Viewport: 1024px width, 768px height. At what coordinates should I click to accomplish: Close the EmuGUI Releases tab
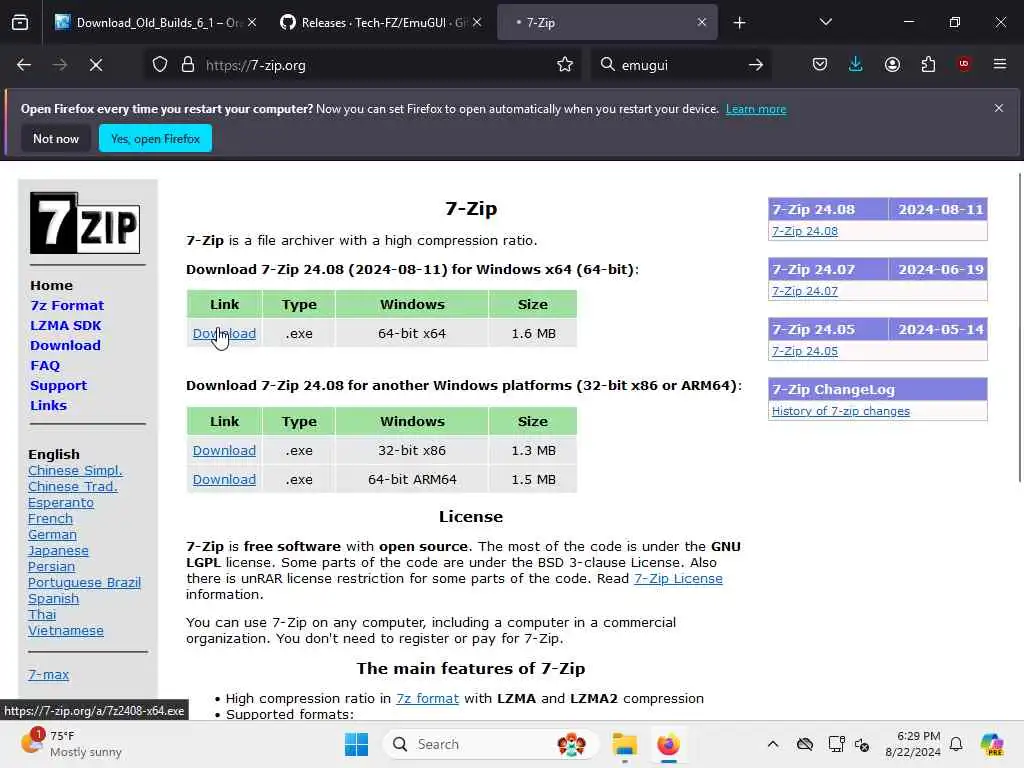tap(477, 22)
